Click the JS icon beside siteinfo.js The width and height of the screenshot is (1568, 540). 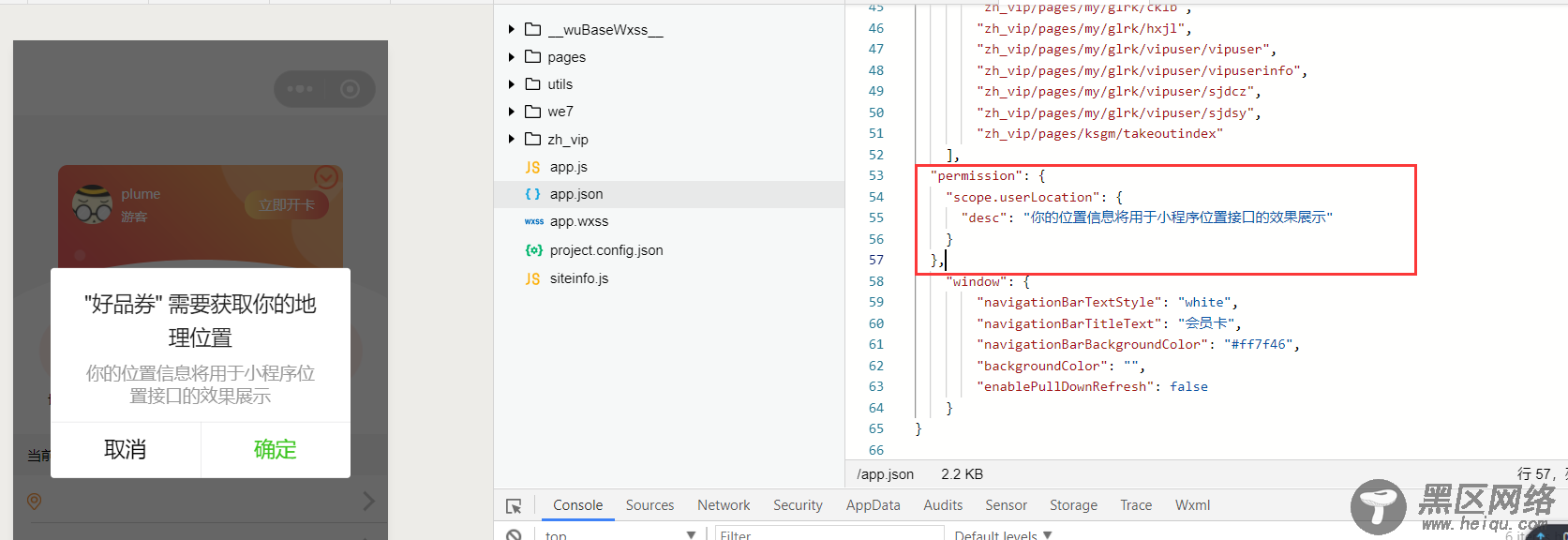click(532, 278)
